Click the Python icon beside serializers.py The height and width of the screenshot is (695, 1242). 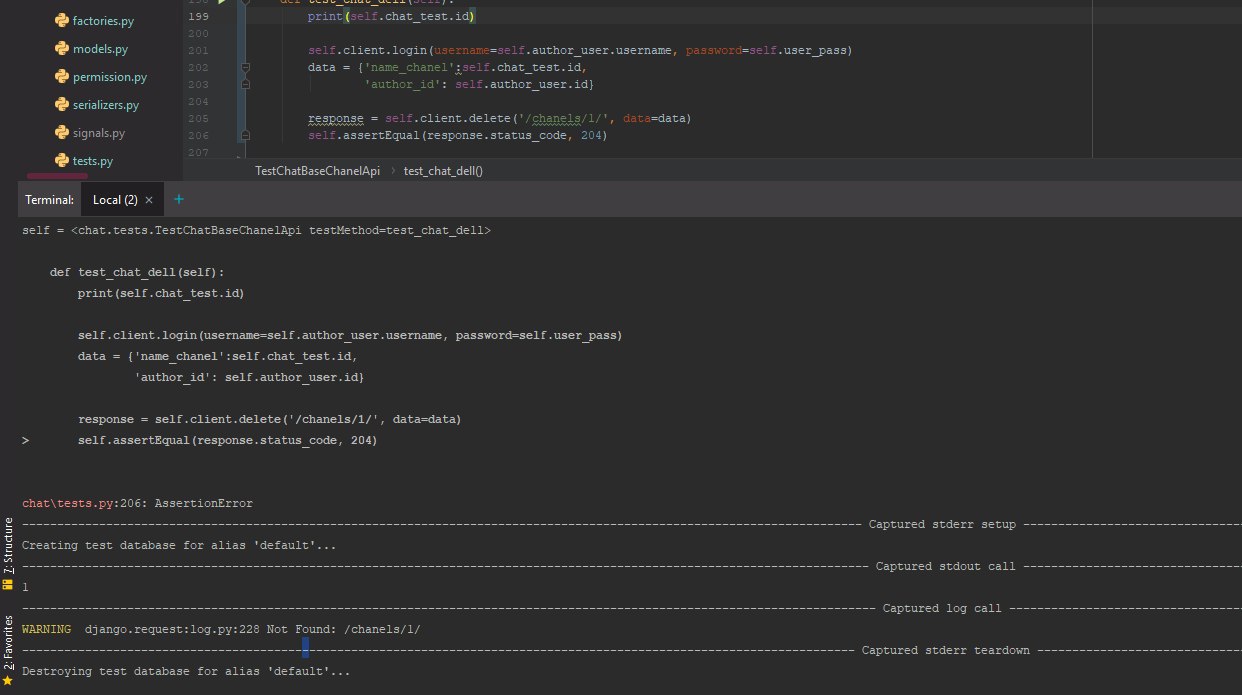pos(61,104)
